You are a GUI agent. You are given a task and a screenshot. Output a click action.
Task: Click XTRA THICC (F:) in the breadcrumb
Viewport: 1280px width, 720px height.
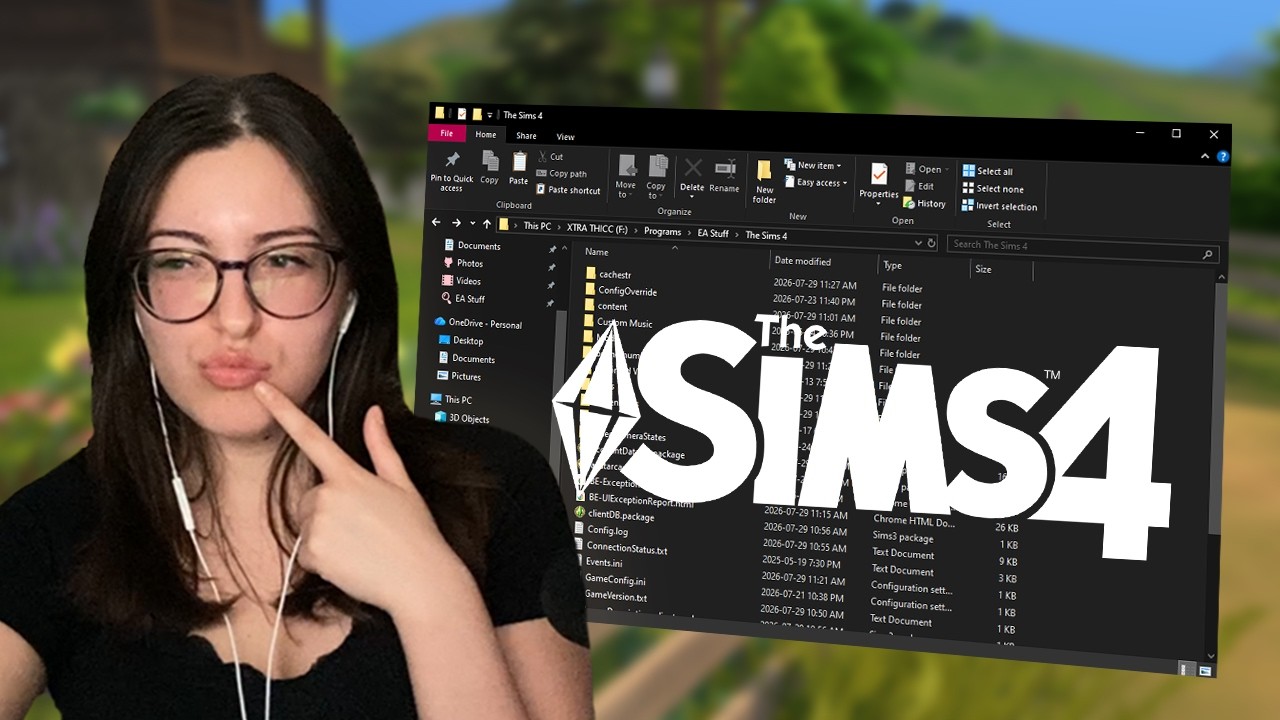(x=597, y=228)
